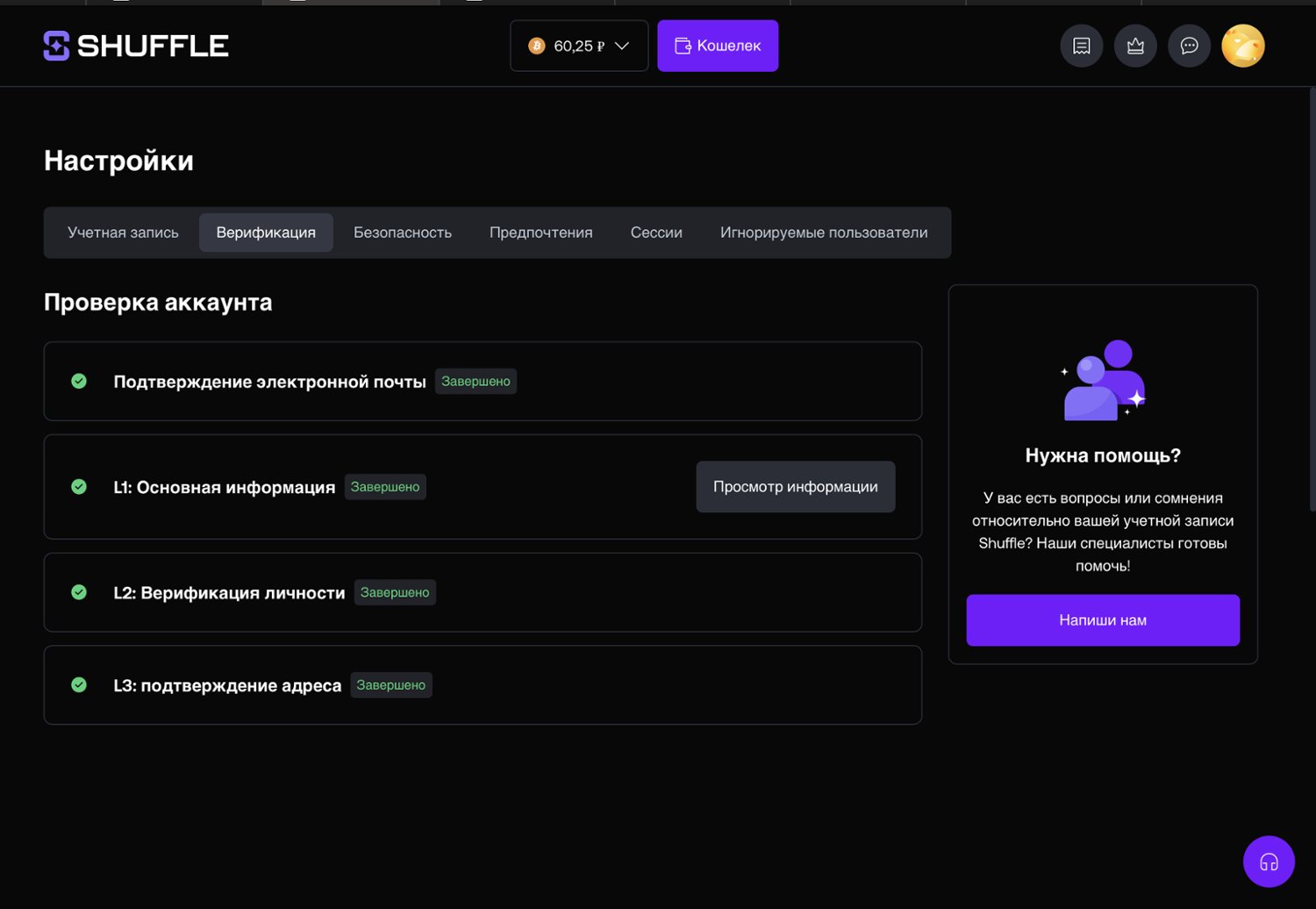The height and width of the screenshot is (909, 1316).
Task: Open the Предпочтения tab
Action: (540, 233)
